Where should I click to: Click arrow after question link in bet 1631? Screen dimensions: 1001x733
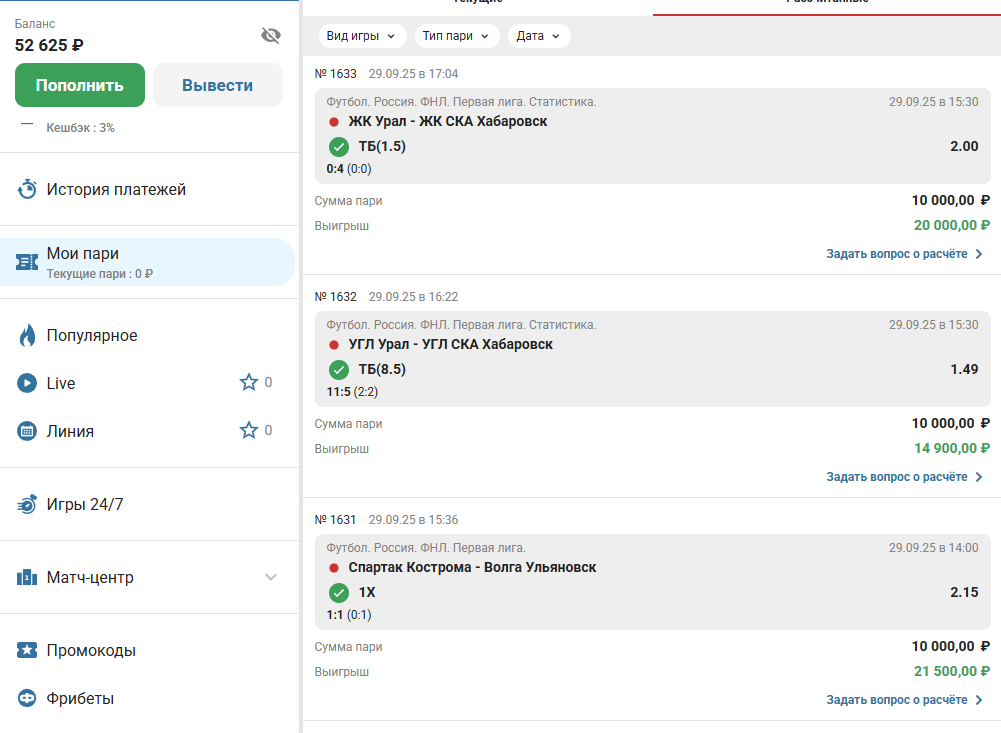click(x=979, y=699)
